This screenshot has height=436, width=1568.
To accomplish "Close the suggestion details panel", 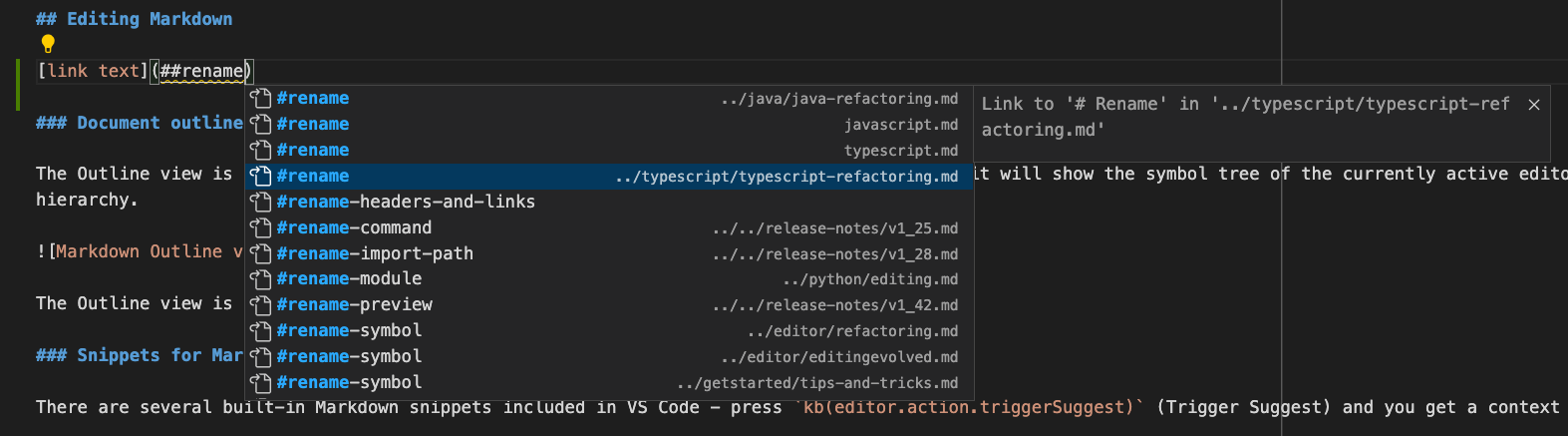I will 1533,105.
